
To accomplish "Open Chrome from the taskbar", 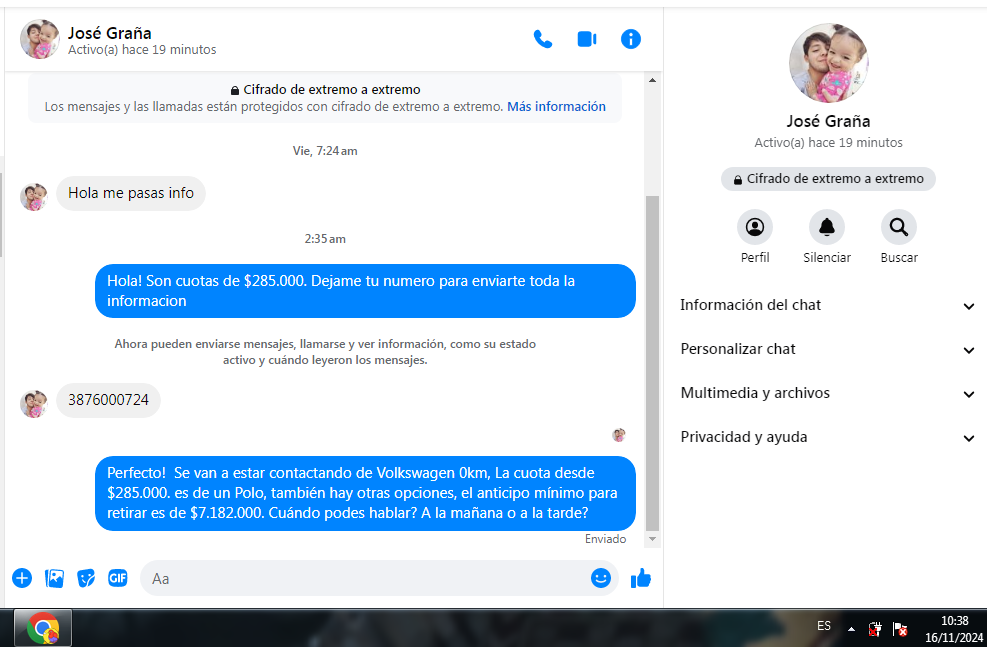I will coord(43,628).
